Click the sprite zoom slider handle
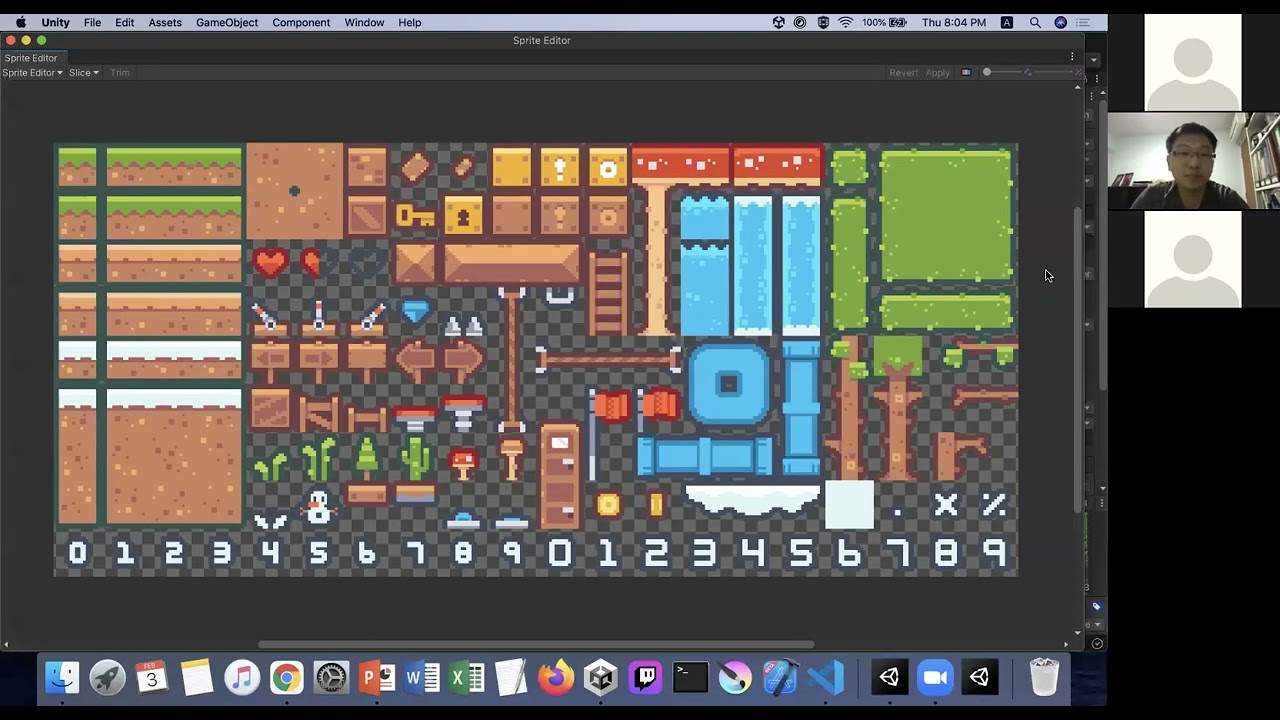This screenshot has width=1280, height=720. coord(987,72)
